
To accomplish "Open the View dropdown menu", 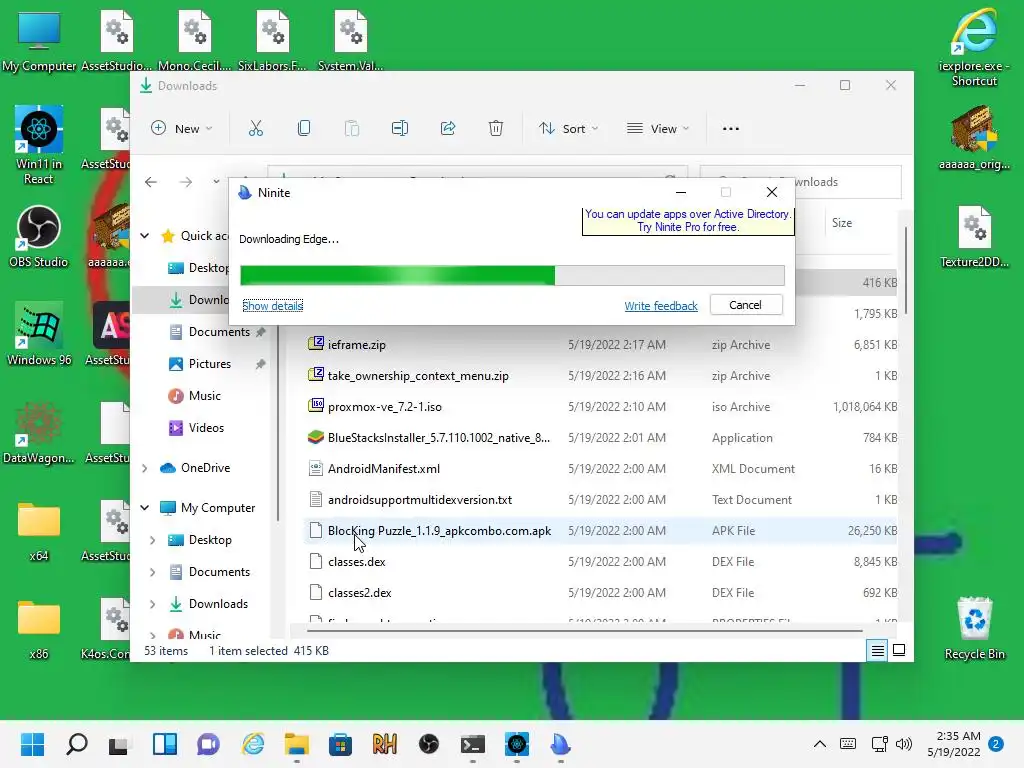I will coord(658,129).
